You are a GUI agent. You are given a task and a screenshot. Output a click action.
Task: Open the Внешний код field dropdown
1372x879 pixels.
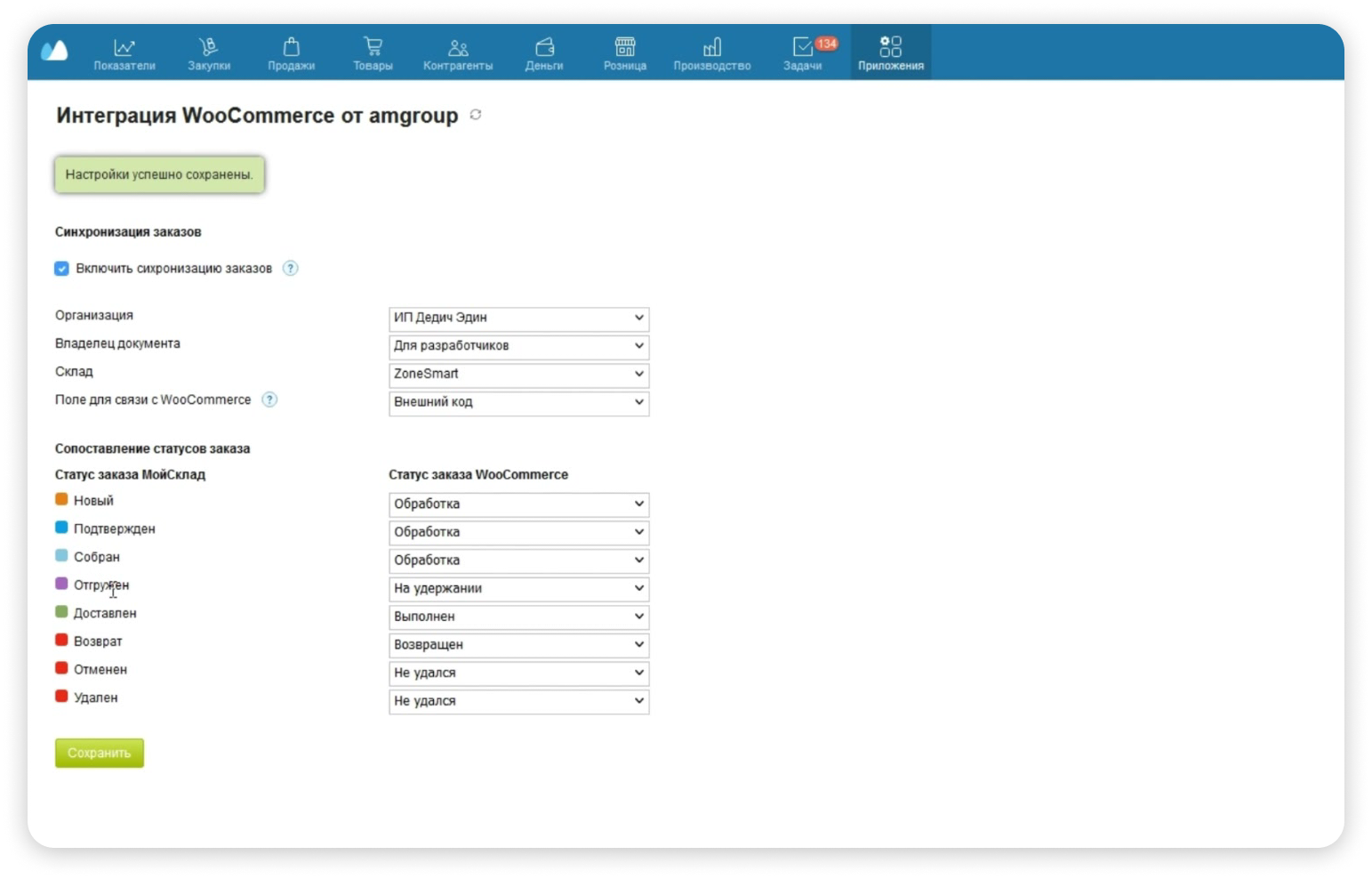pos(519,403)
